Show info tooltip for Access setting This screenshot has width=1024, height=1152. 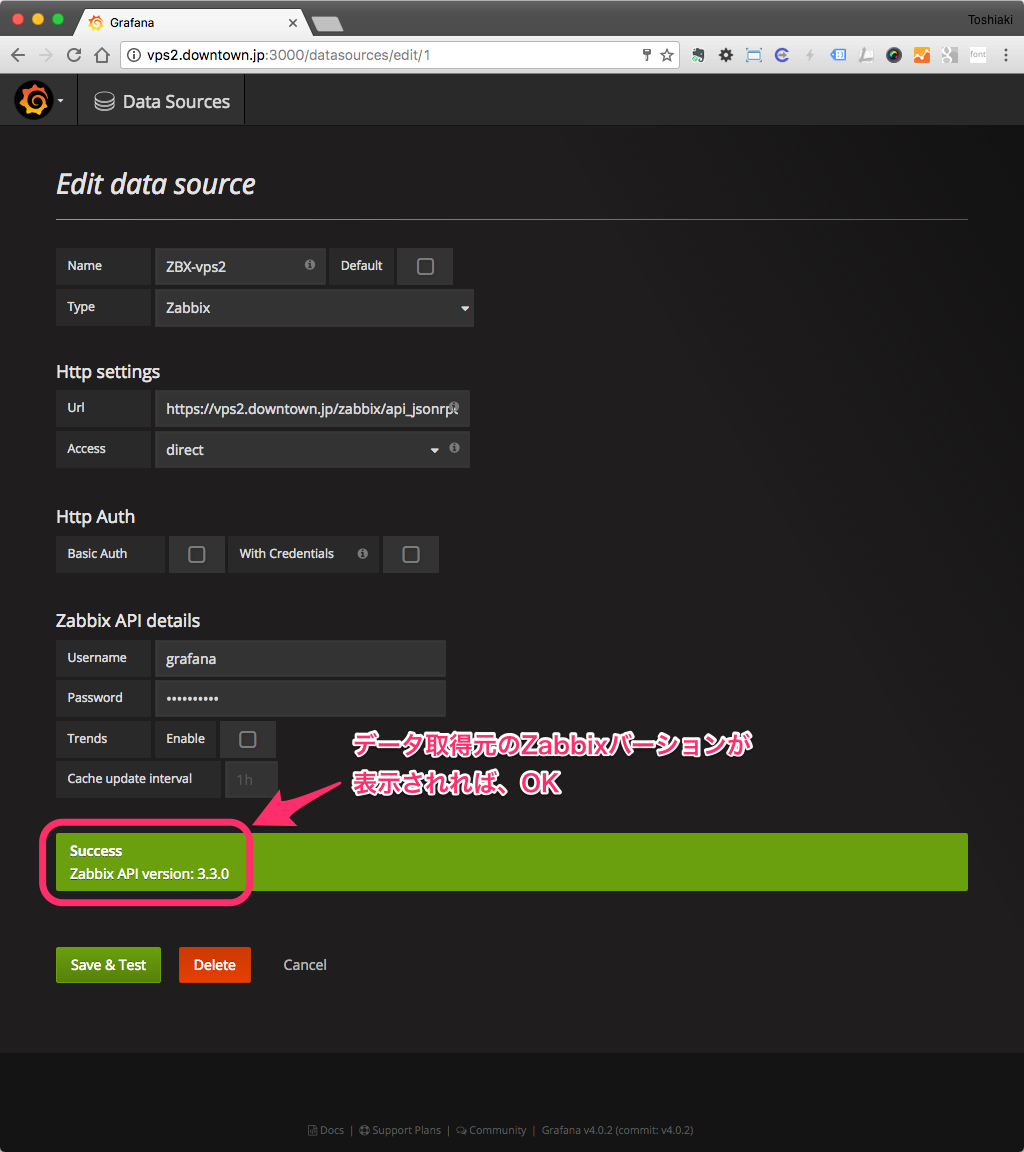(x=454, y=447)
